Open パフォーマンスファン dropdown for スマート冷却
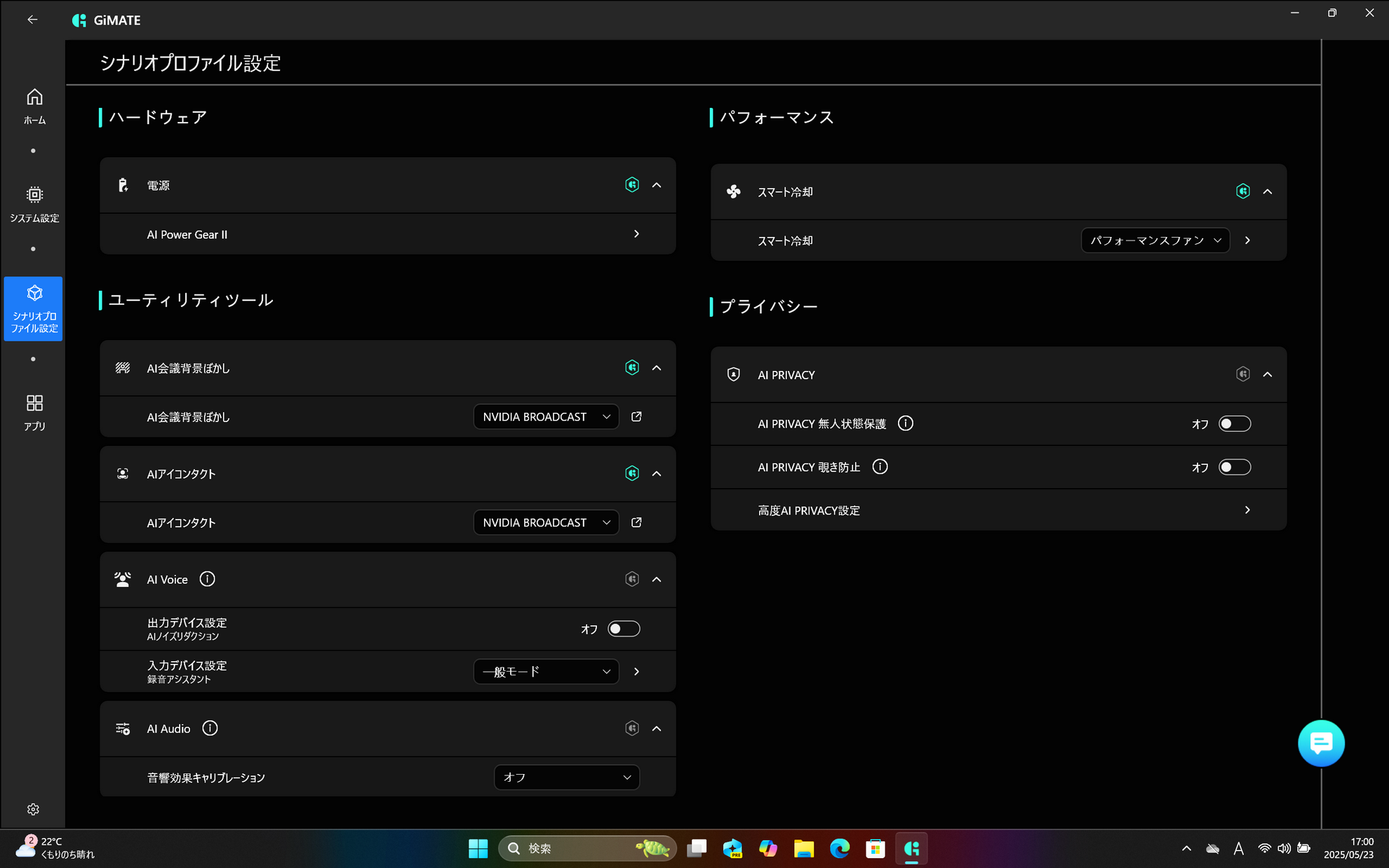Image resolution: width=1389 pixels, height=868 pixels. (x=1155, y=240)
